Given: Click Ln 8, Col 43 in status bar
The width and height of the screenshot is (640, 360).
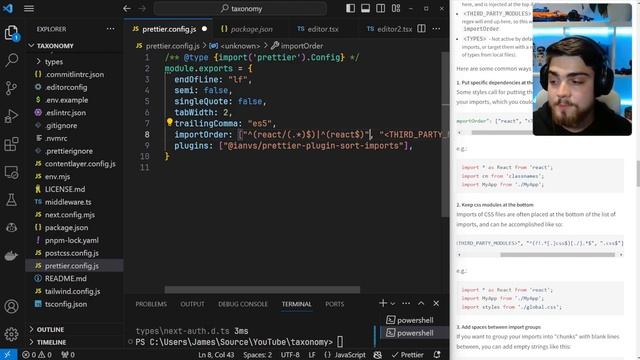Looking at the screenshot, I should 216,355.
